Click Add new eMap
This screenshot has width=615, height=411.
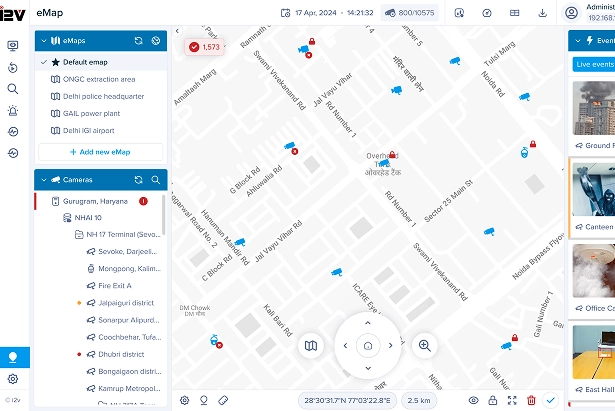pyautogui.click(x=100, y=152)
